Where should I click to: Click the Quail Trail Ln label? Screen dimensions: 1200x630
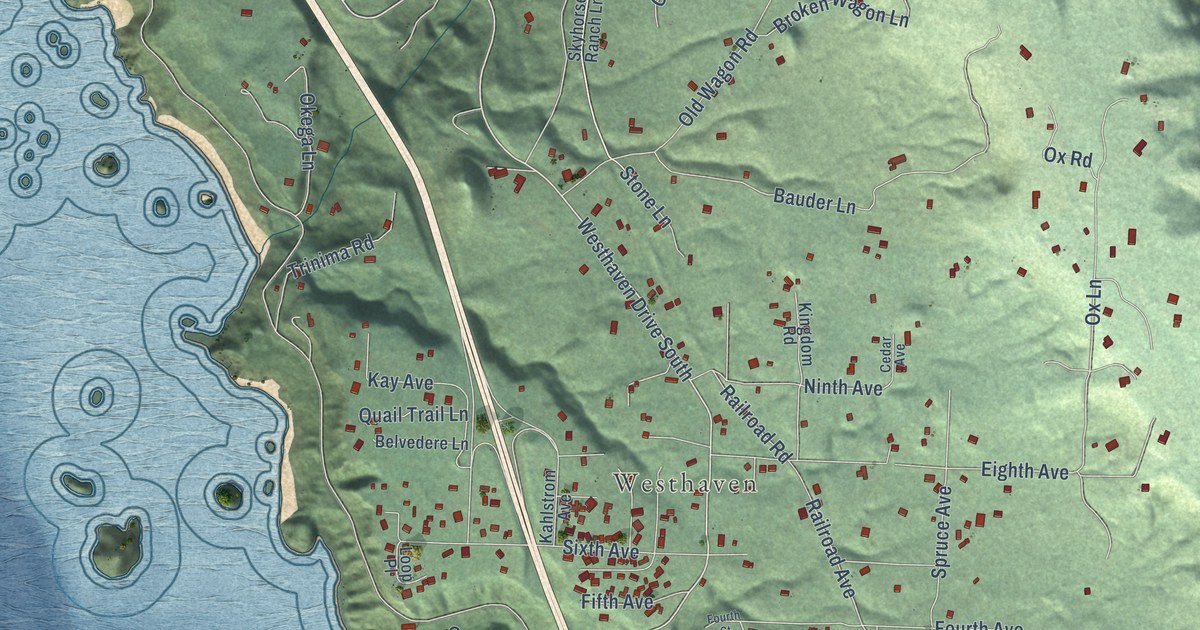(x=413, y=414)
